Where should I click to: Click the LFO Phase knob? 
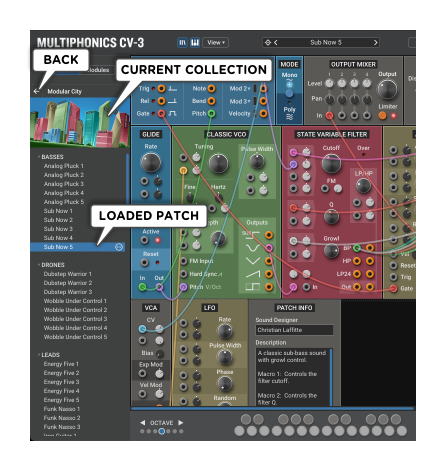coord(225,383)
